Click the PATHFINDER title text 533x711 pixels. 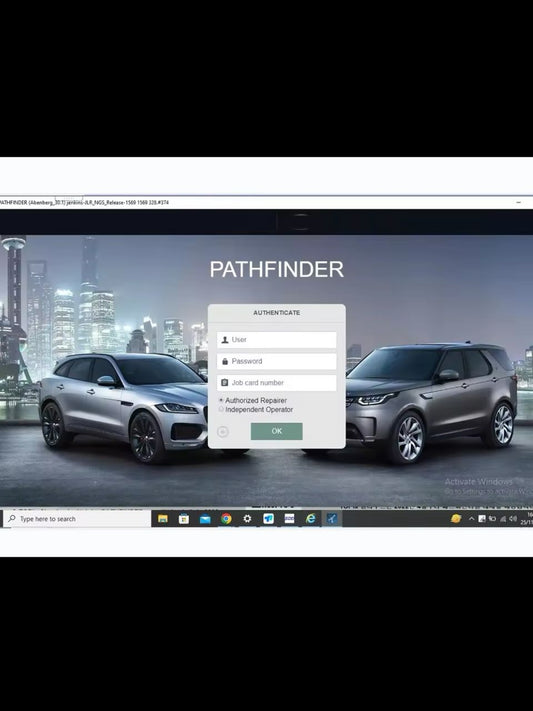pyautogui.click(x=277, y=269)
